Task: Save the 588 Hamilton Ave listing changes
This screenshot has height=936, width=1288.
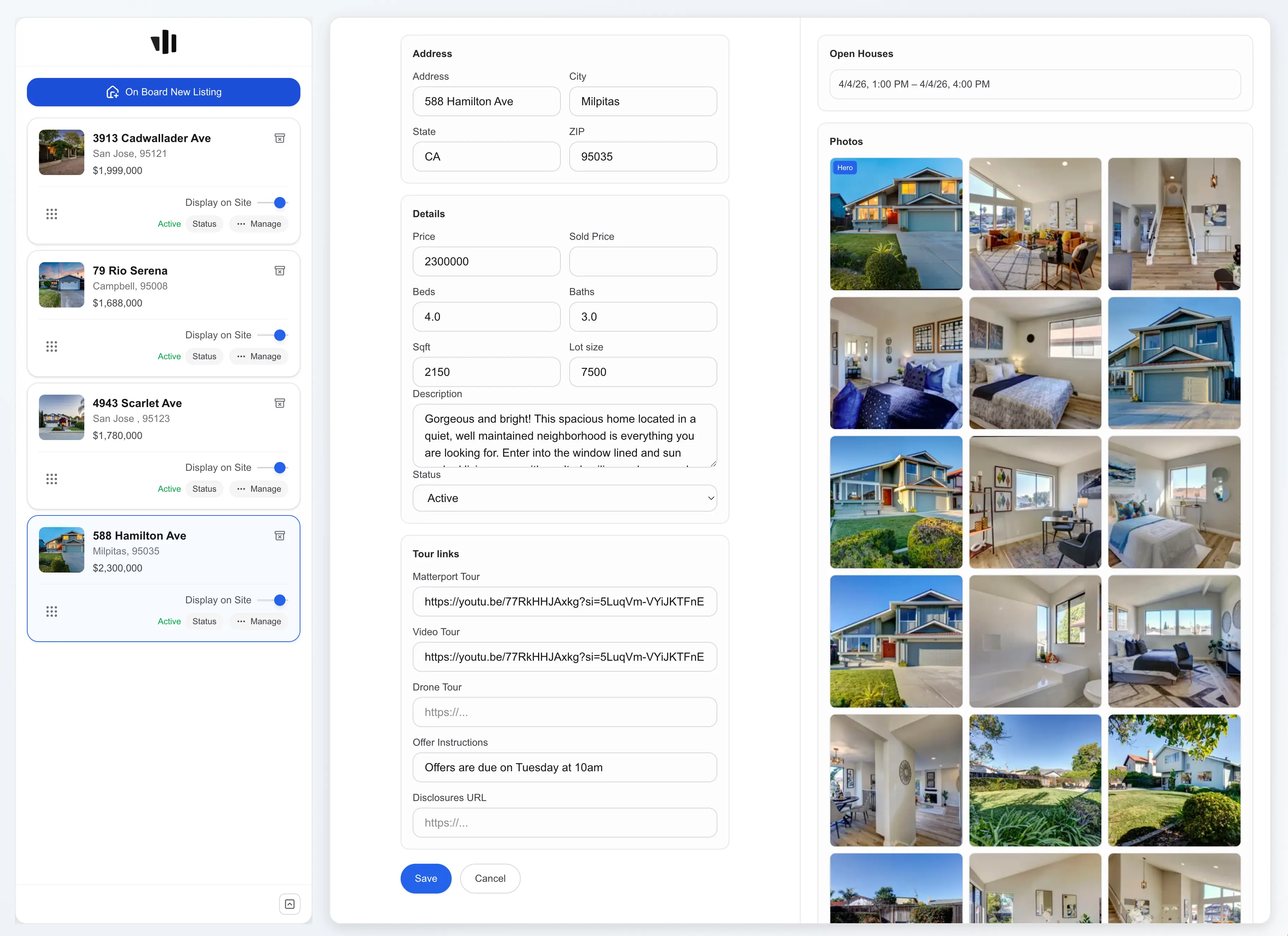Action: tap(426, 878)
